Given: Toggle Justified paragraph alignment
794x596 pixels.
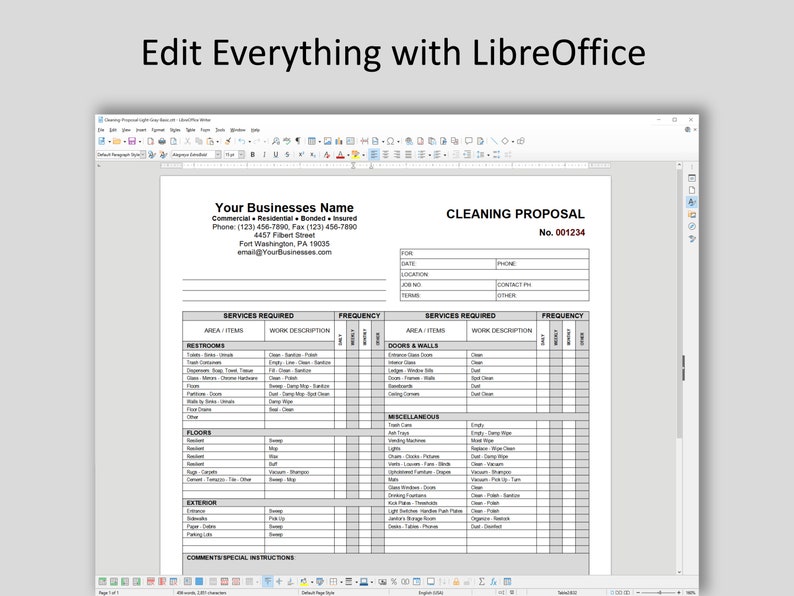Looking at the screenshot, I should point(408,154).
